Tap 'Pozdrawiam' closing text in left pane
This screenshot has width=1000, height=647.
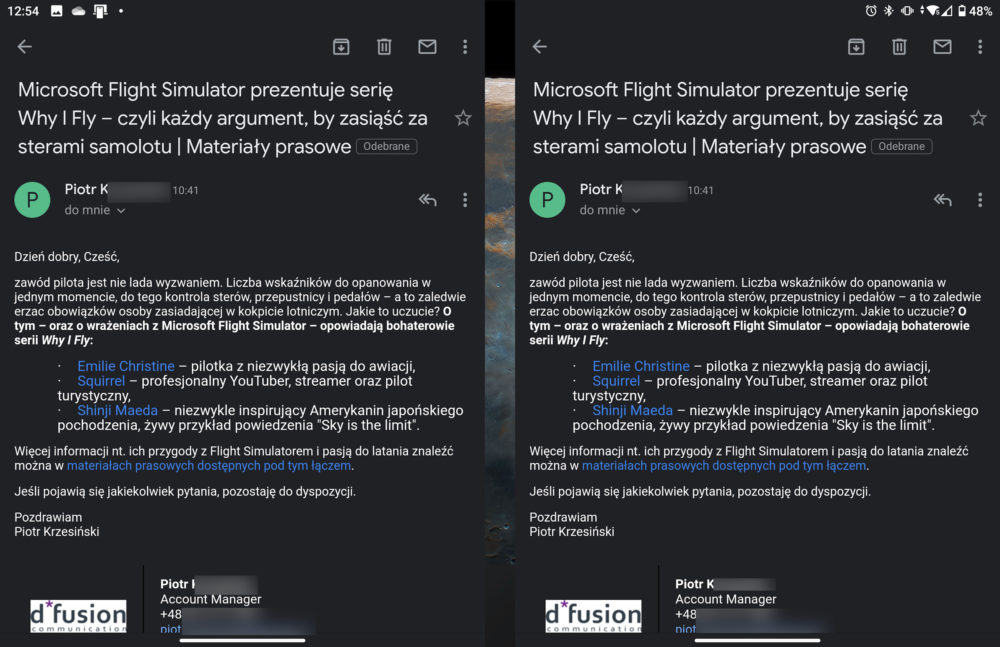tap(48, 517)
